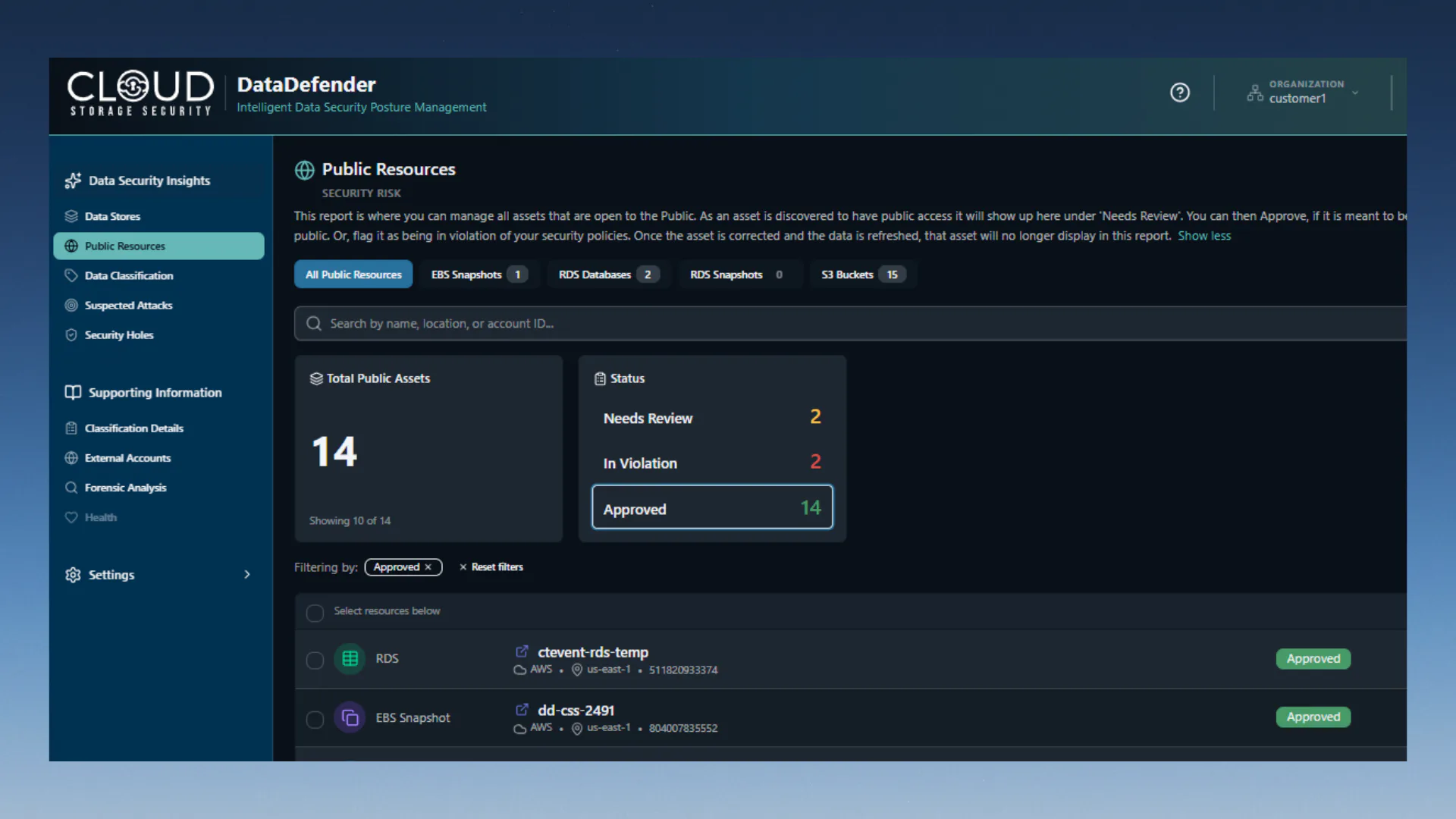This screenshot has height=819, width=1456.
Task: Click the organization hierarchy icon beside customer1
Action: click(x=1255, y=93)
